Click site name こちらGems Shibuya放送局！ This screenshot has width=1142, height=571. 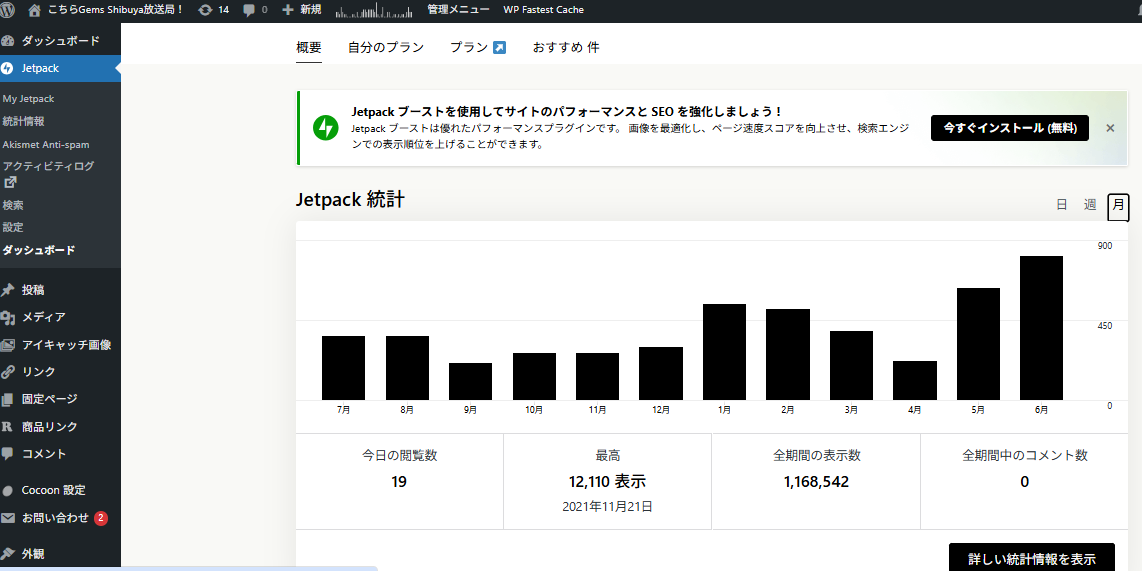[x=116, y=10]
